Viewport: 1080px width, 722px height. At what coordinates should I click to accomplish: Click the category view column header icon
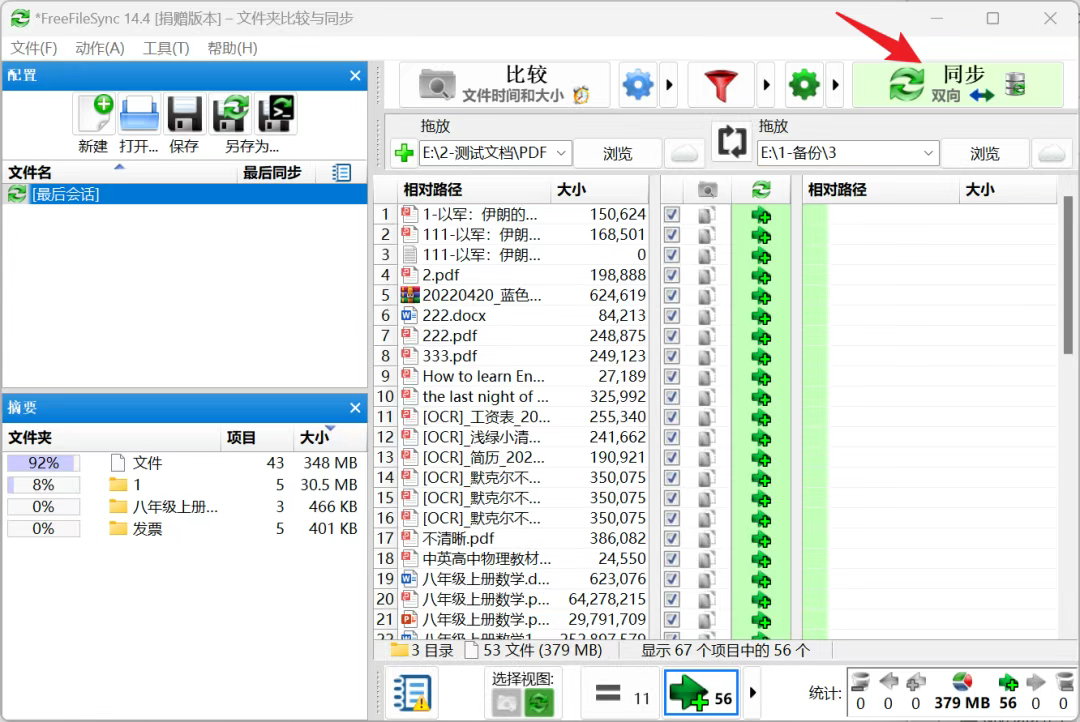(707, 189)
